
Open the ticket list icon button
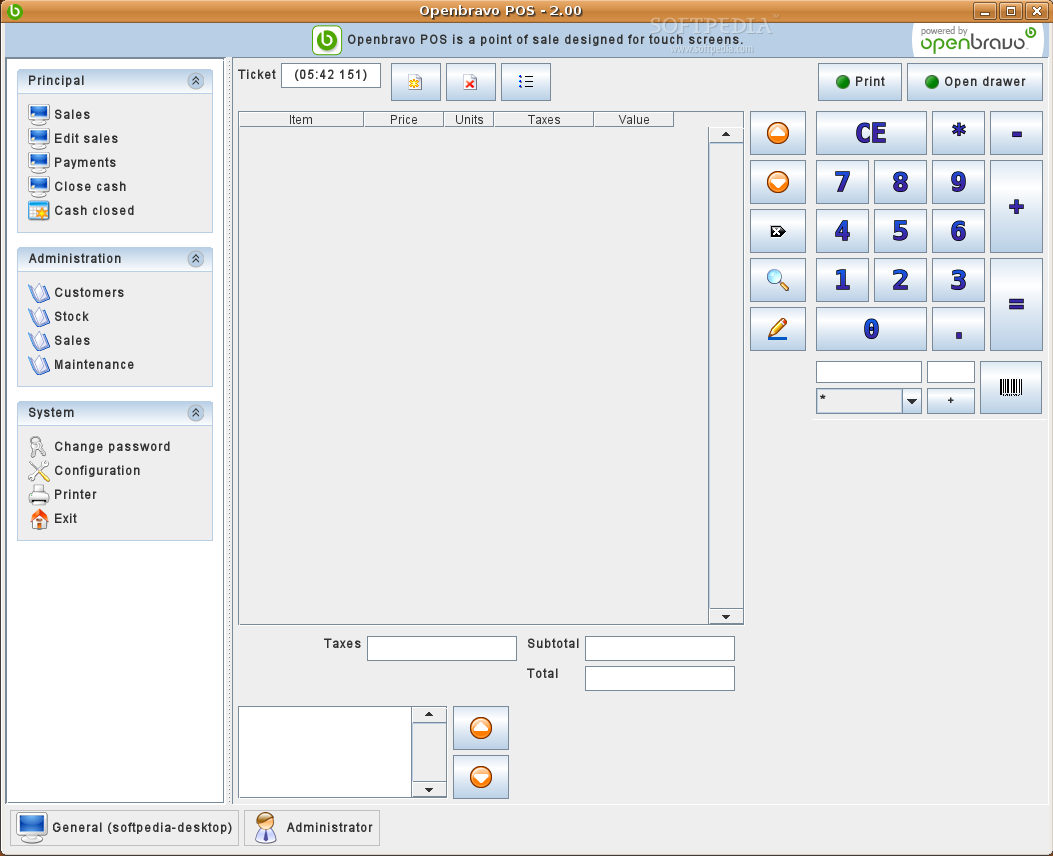coord(525,82)
